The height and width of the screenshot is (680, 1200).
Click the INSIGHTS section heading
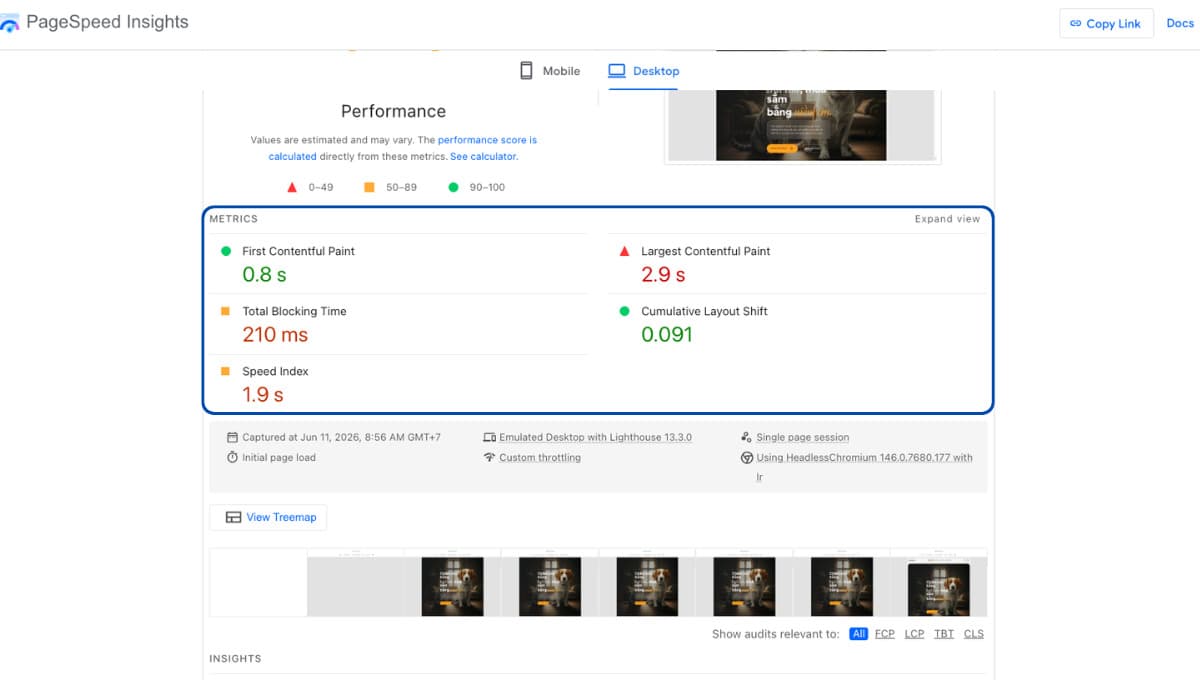[x=235, y=659]
